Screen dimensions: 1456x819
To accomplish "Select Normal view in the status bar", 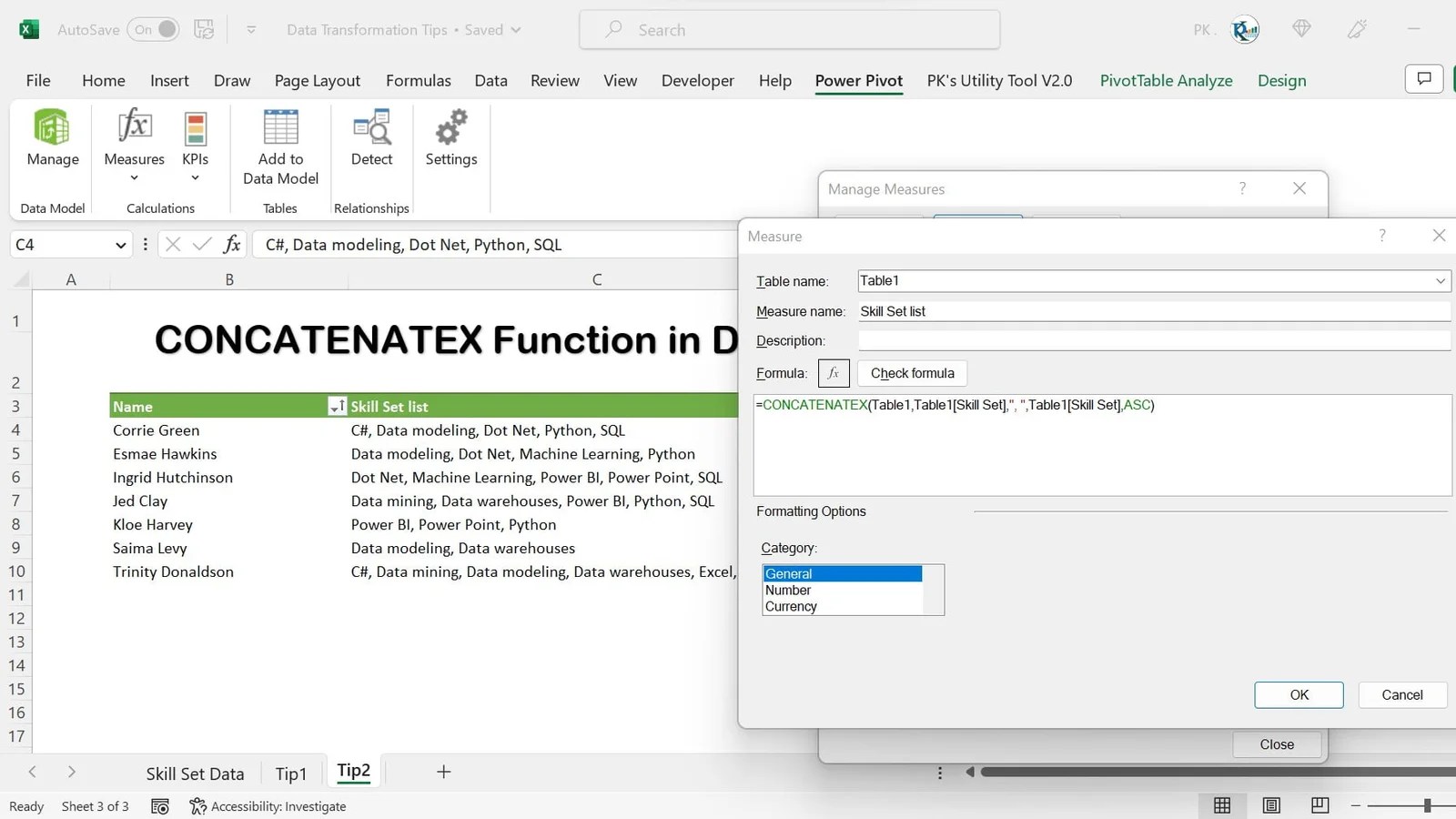I will coord(1222,804).
